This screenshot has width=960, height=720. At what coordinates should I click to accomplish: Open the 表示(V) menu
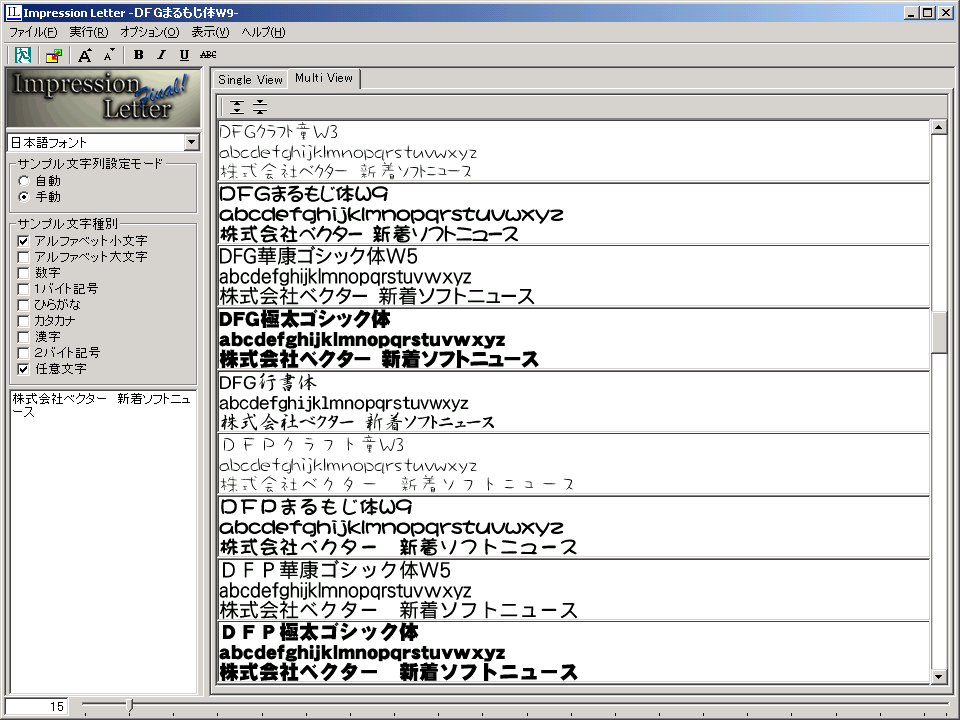click(210, 32)
